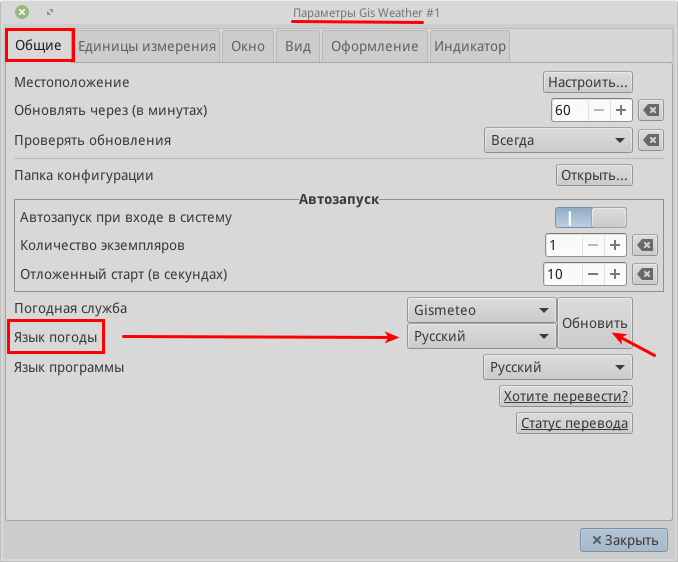
Task: Click the 'Отложенный старт (в секундах)' label
Action: (x=124, y=275)
